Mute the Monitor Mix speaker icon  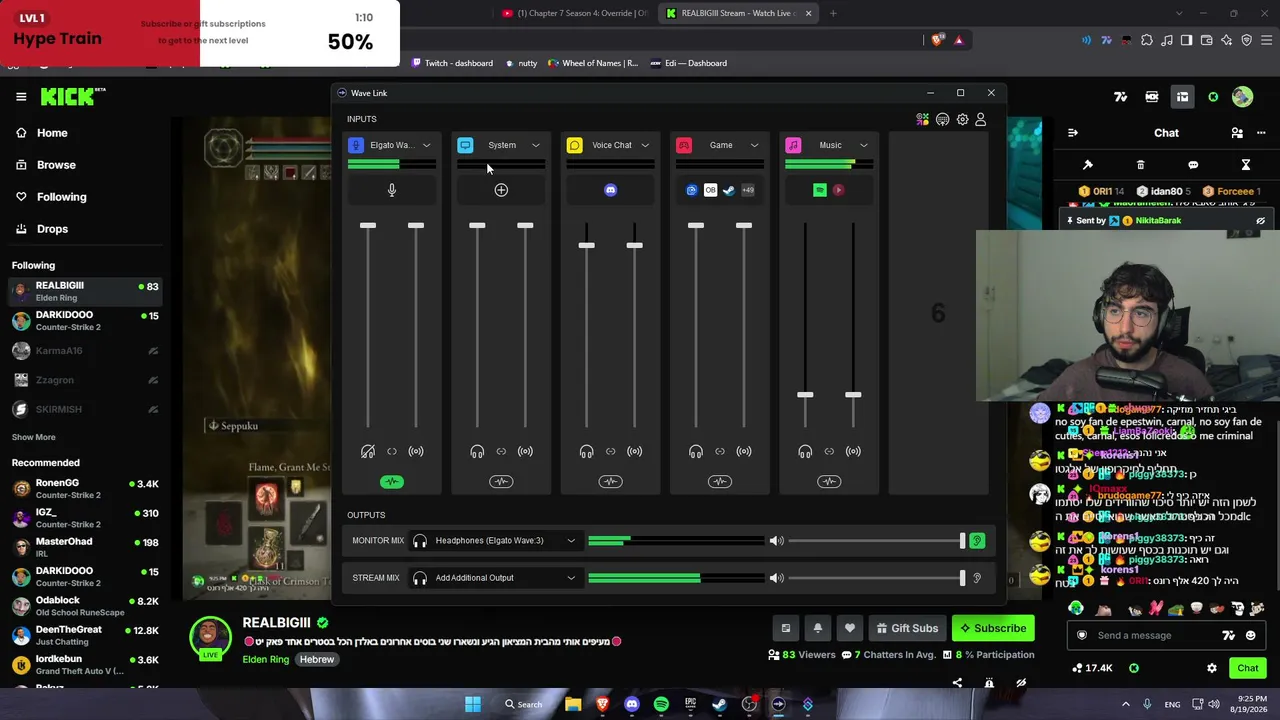pos(776,541)
